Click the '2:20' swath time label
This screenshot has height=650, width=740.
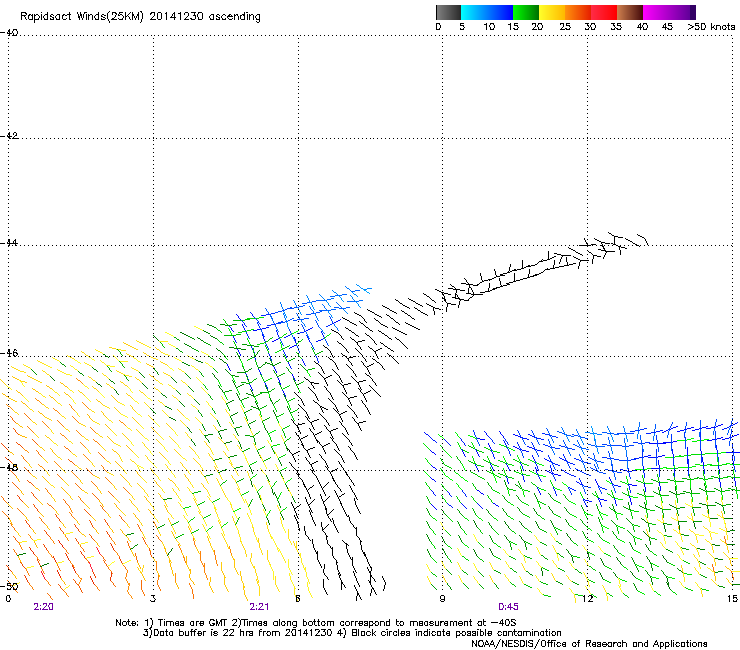pyautogui.click(x=43, y=607)
